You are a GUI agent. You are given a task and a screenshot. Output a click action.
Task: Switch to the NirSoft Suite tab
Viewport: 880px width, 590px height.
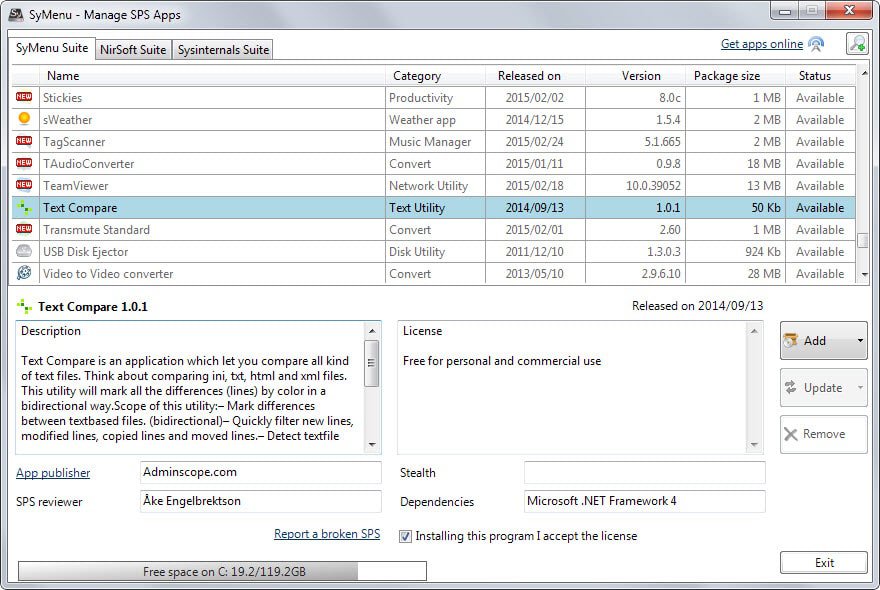133,49
